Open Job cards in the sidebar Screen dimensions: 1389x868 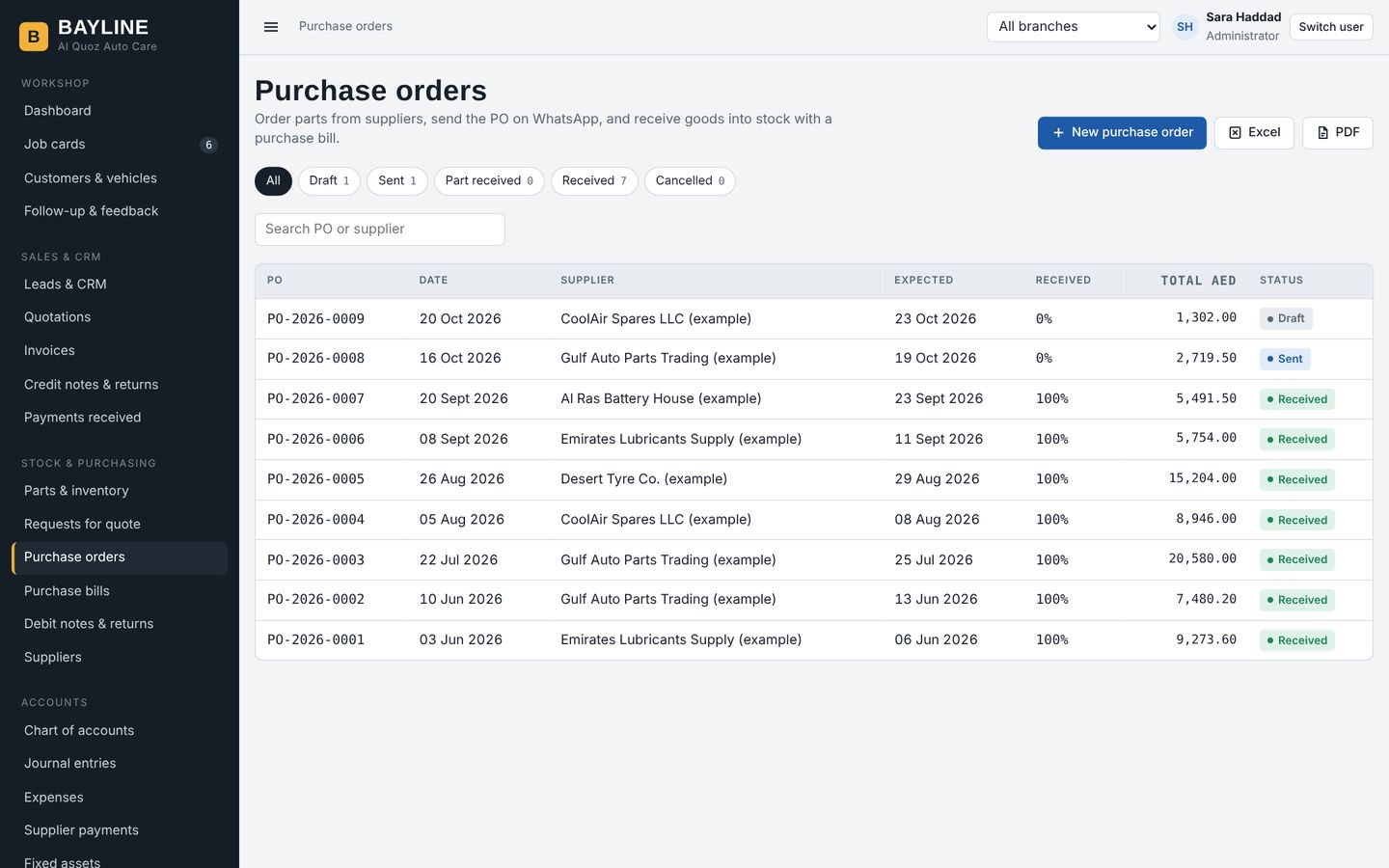[x=120, y=145]
